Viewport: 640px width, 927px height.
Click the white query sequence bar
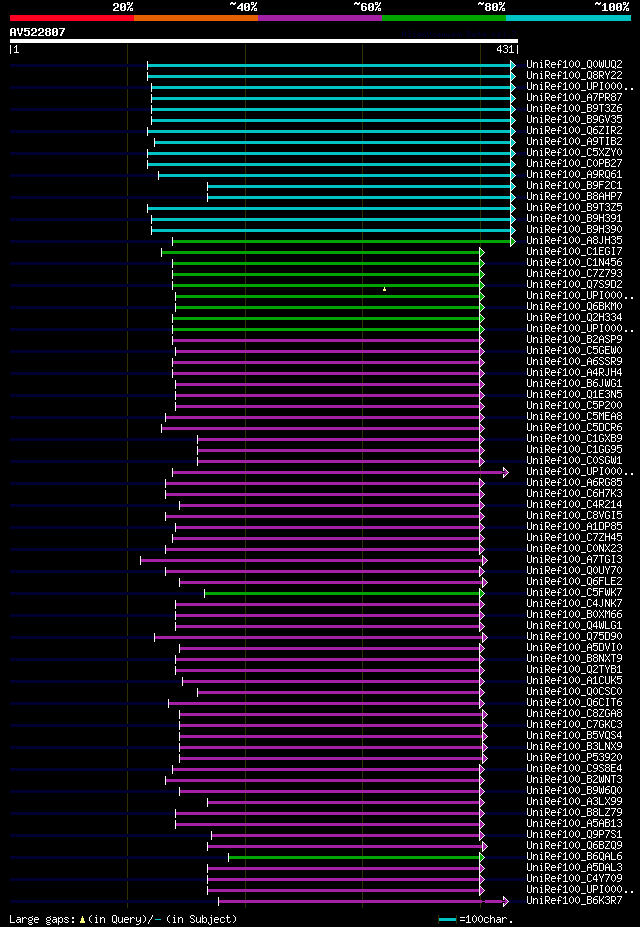pos(264,41)
